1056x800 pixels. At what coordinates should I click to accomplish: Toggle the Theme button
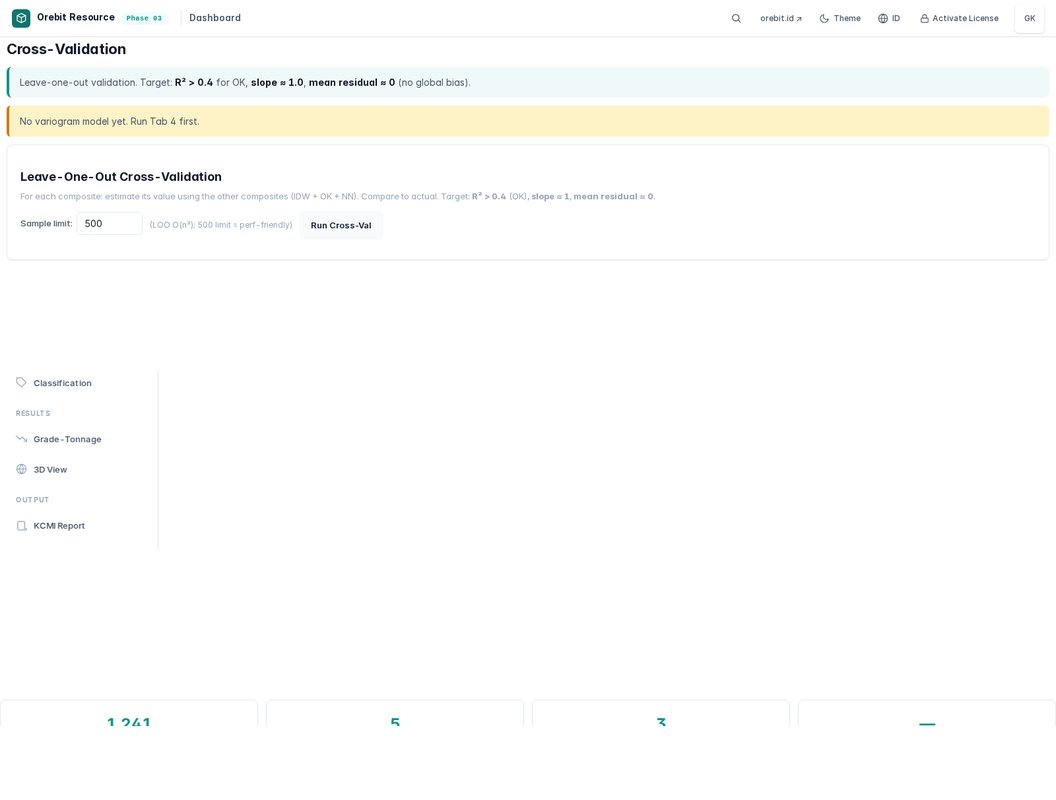coord(840,18)
